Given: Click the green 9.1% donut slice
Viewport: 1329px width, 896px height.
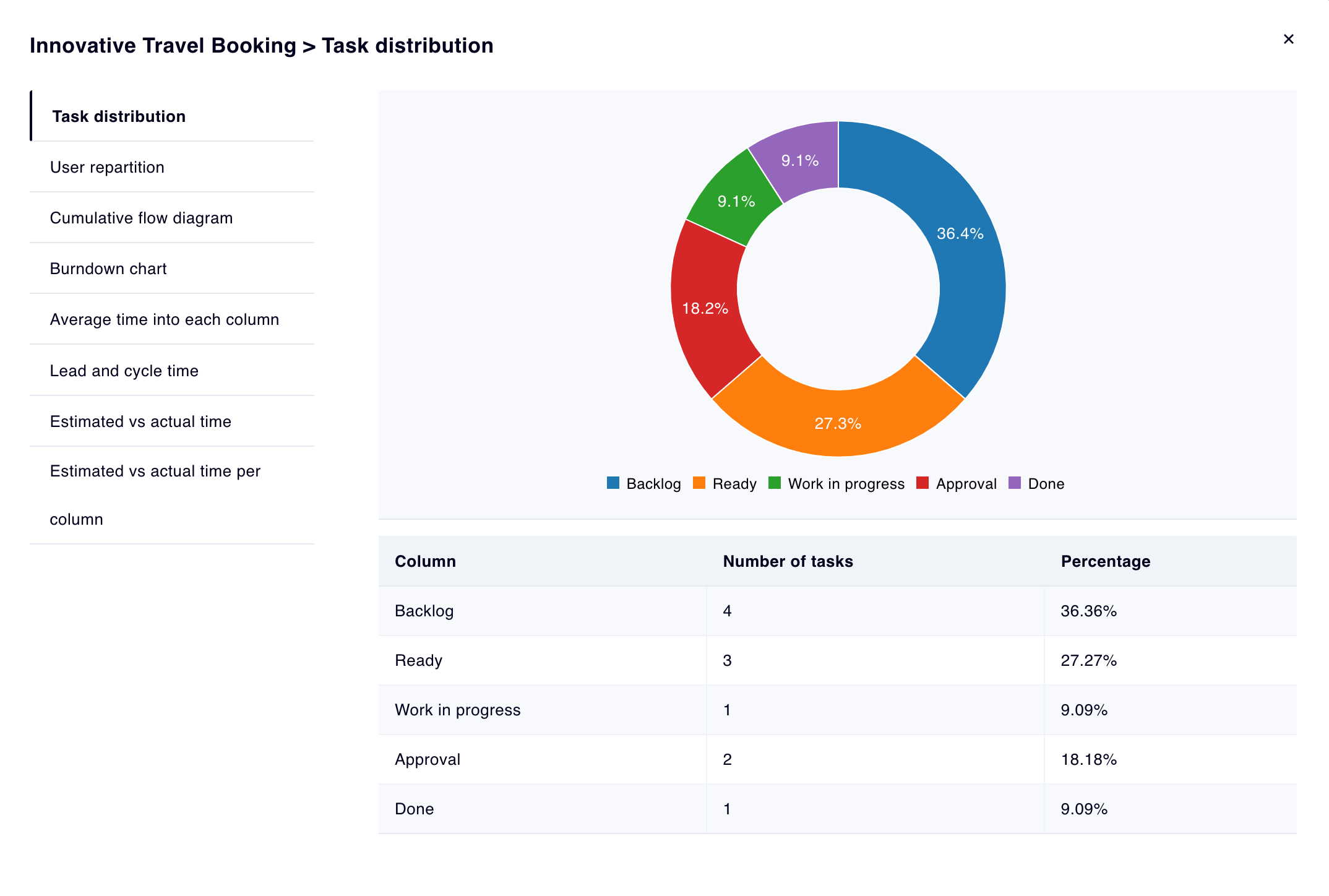Looking at the screenshot, I should click(736, 201).
